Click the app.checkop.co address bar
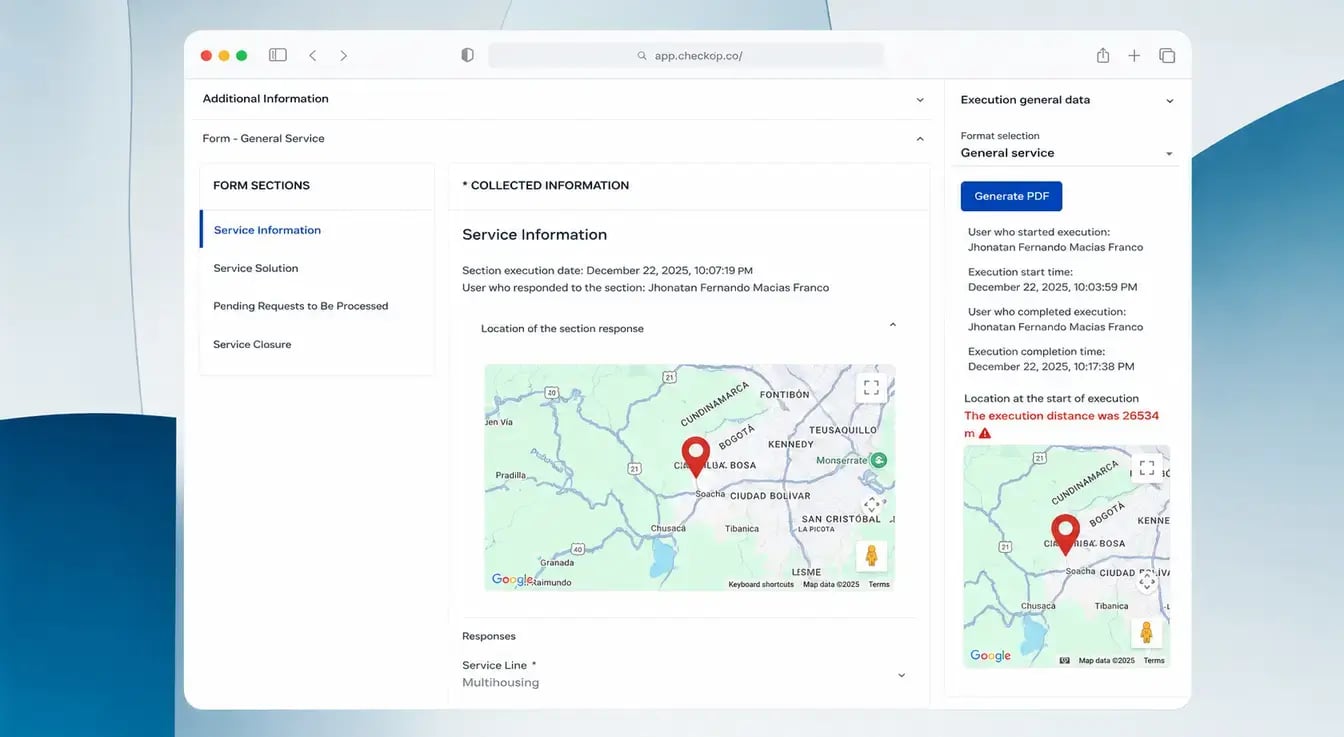 [686, 56]
